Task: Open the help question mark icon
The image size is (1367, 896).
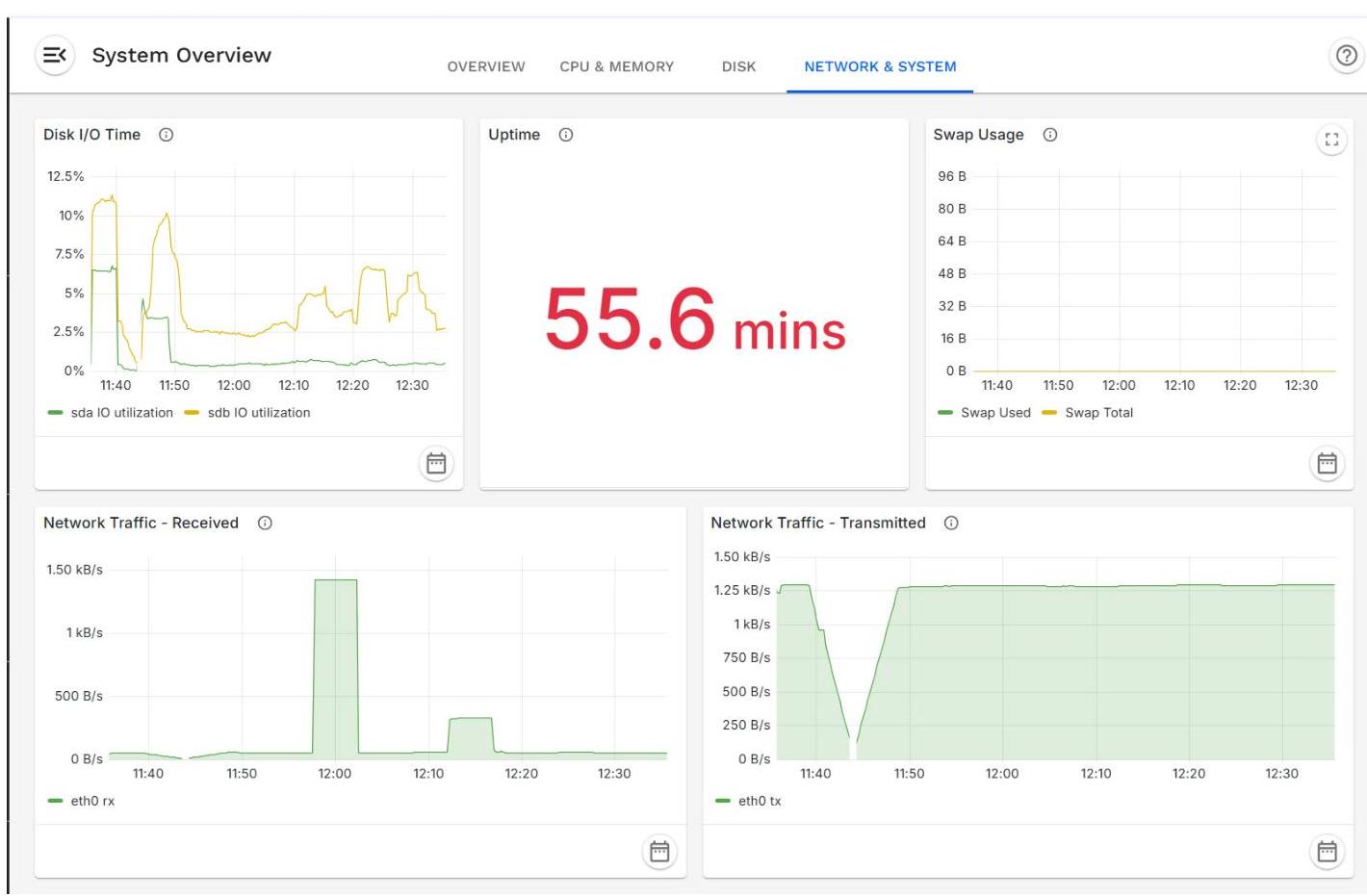Action: (x=1347, y=55)
